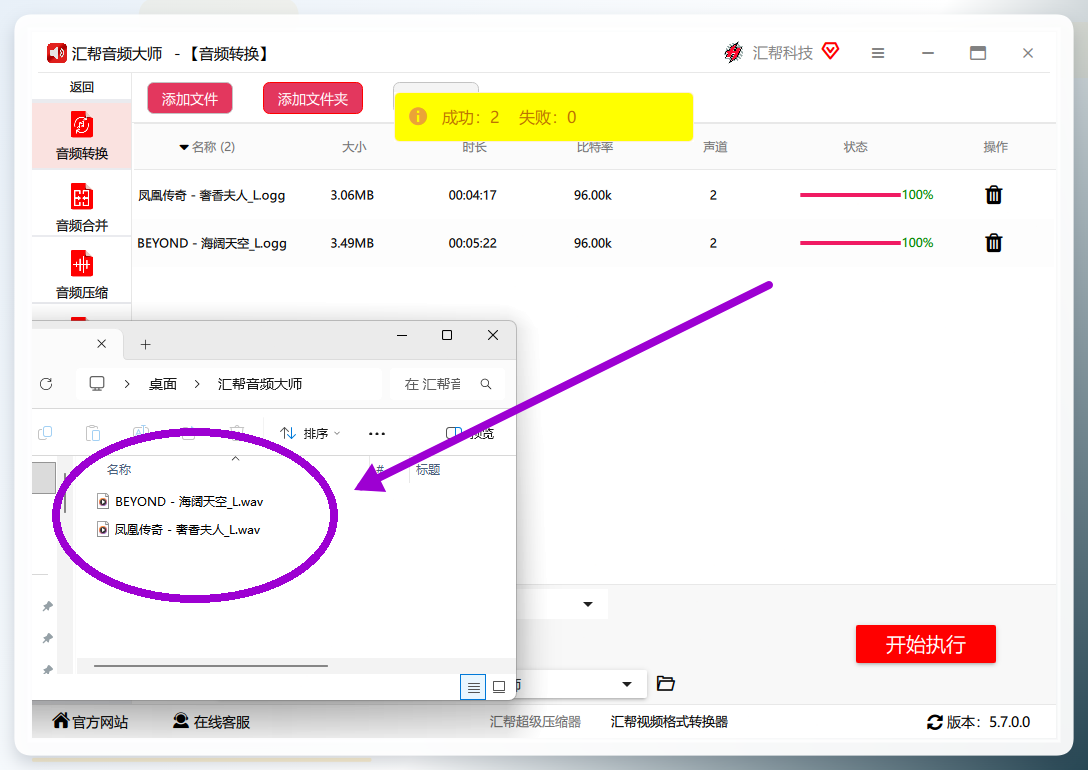Viewport: 1088px width, 770px height.
Task: Switch Explorer to large thumbnails view
Action: point(499,687)
